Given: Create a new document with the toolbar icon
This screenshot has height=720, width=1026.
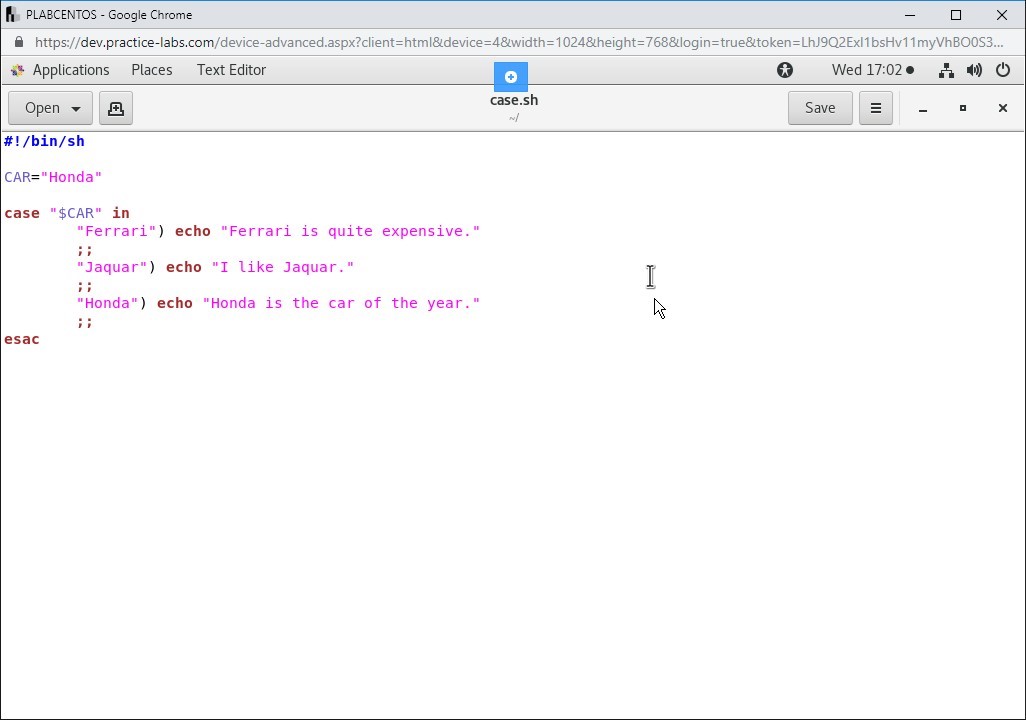Looking at the screenshot, I should [x=116, y=108].
